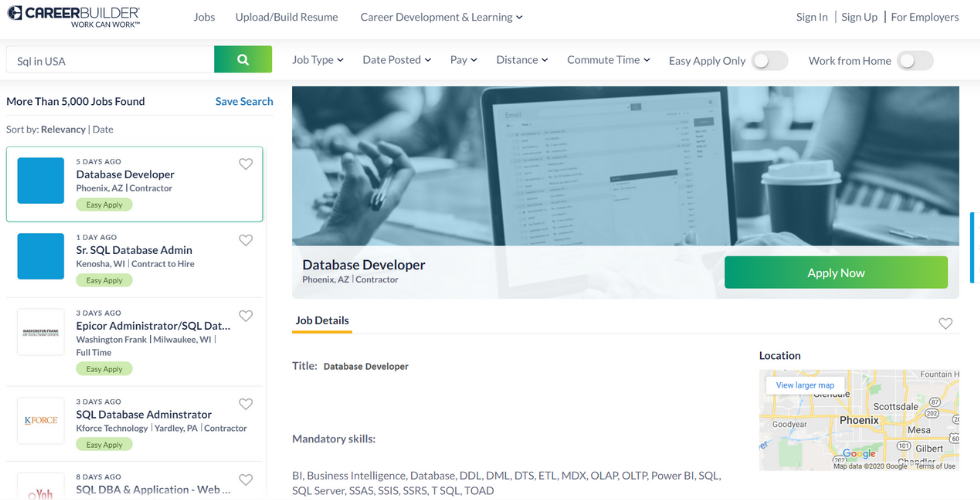Click the Phoenix location map

click(859, 420)
